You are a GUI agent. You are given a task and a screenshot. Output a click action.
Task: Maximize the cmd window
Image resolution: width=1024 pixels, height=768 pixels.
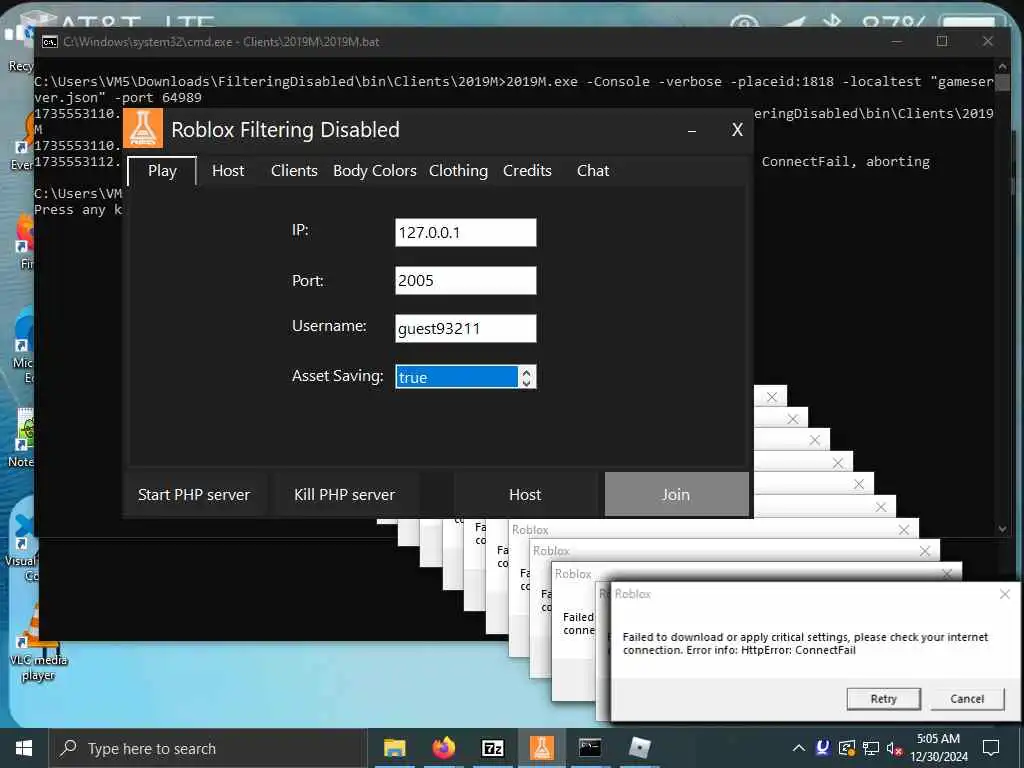click(942, 41)
